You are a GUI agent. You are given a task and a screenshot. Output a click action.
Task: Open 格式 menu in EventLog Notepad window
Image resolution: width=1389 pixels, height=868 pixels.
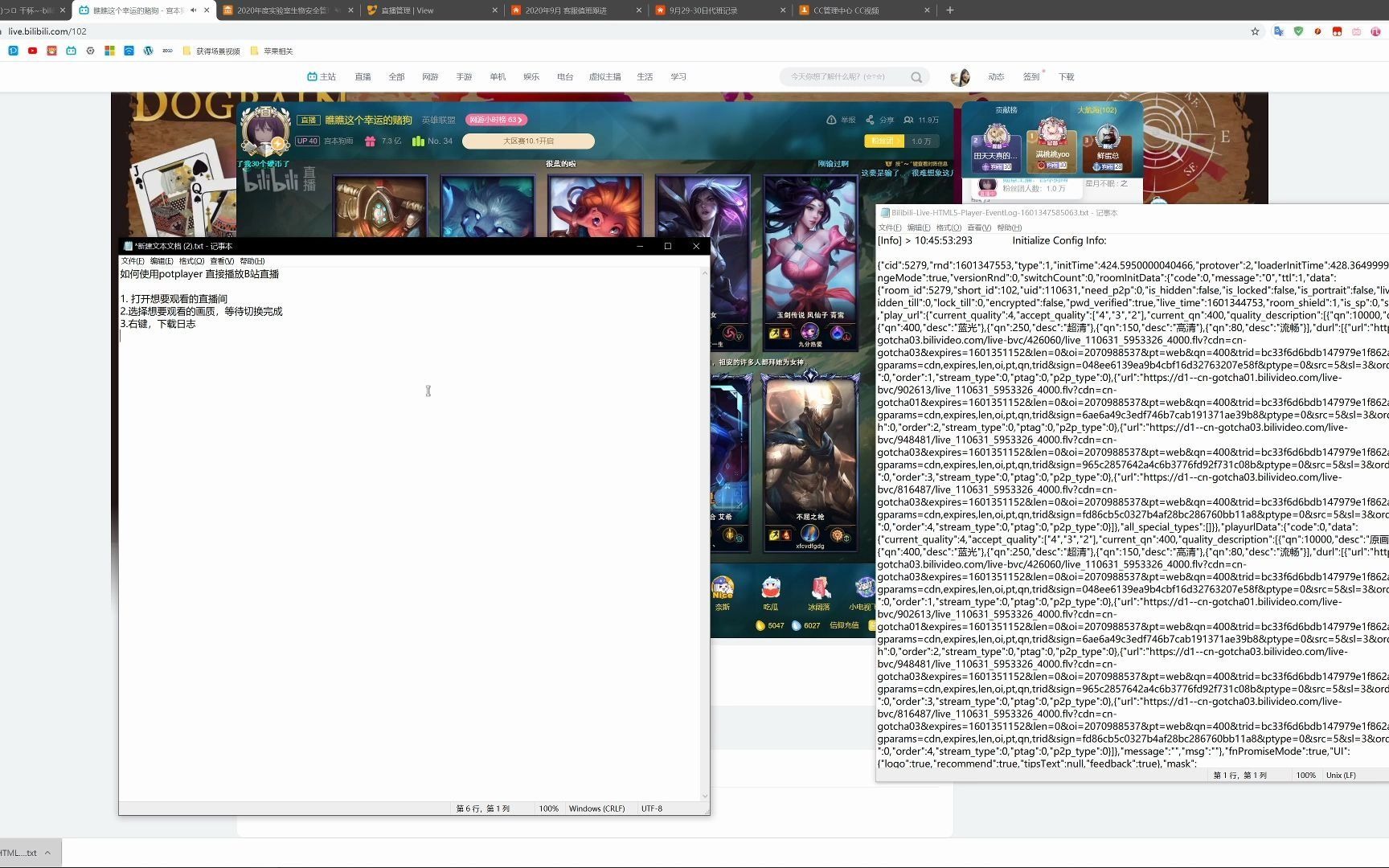pos(949,227)
